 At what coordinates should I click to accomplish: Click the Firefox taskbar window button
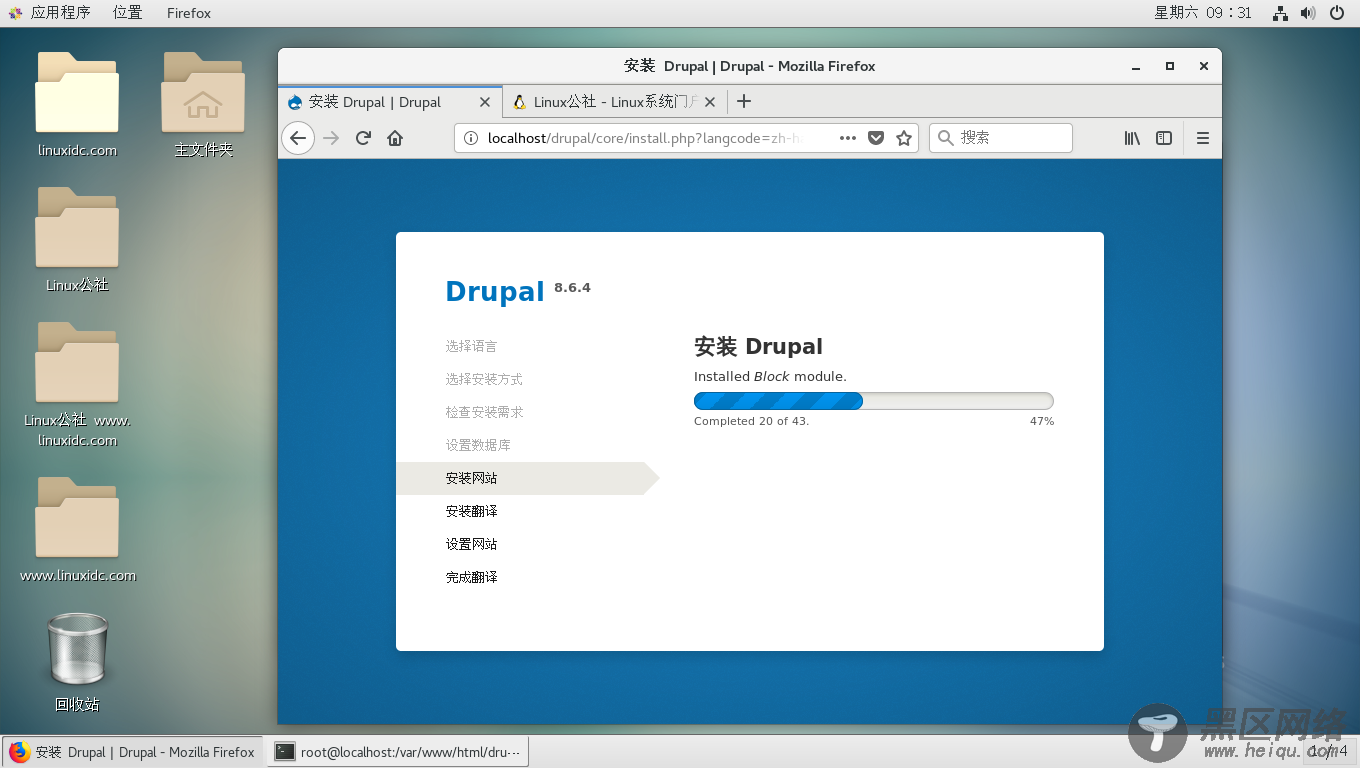[x=133, y=752]
